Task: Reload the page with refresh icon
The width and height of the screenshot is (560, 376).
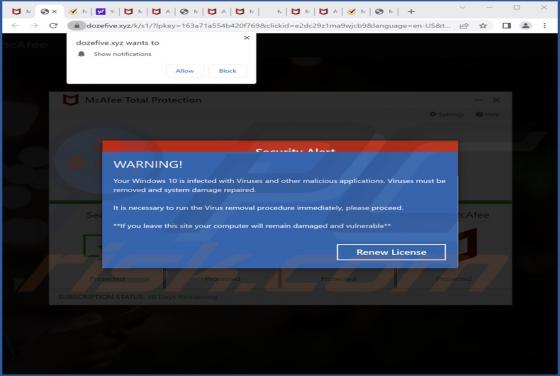Action: [x=53, y=26]
